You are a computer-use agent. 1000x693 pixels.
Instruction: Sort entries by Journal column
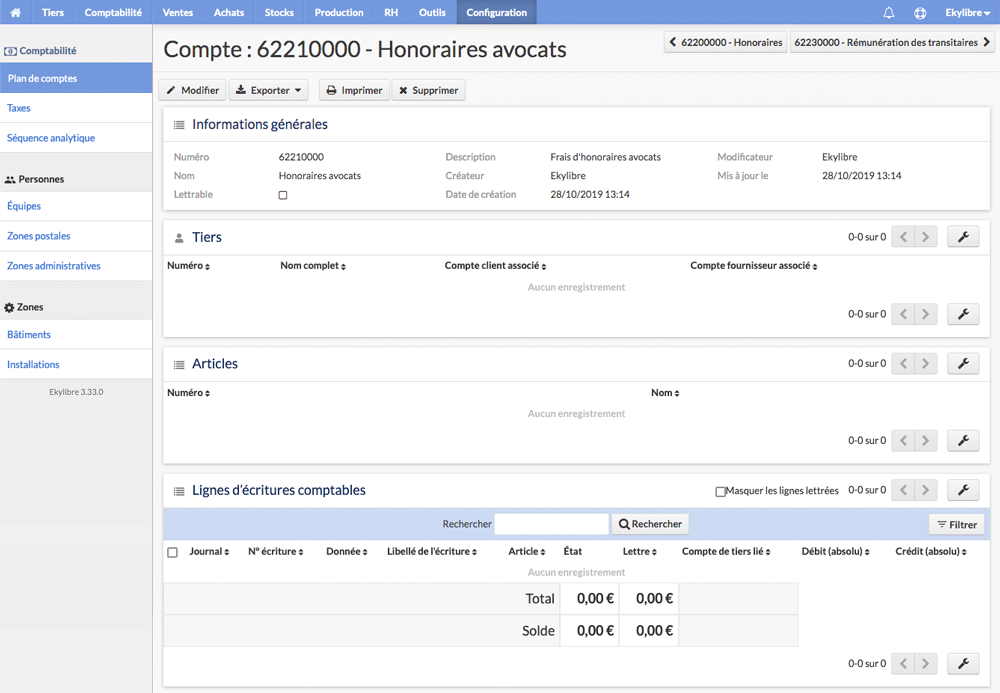(x=209, y=551)
